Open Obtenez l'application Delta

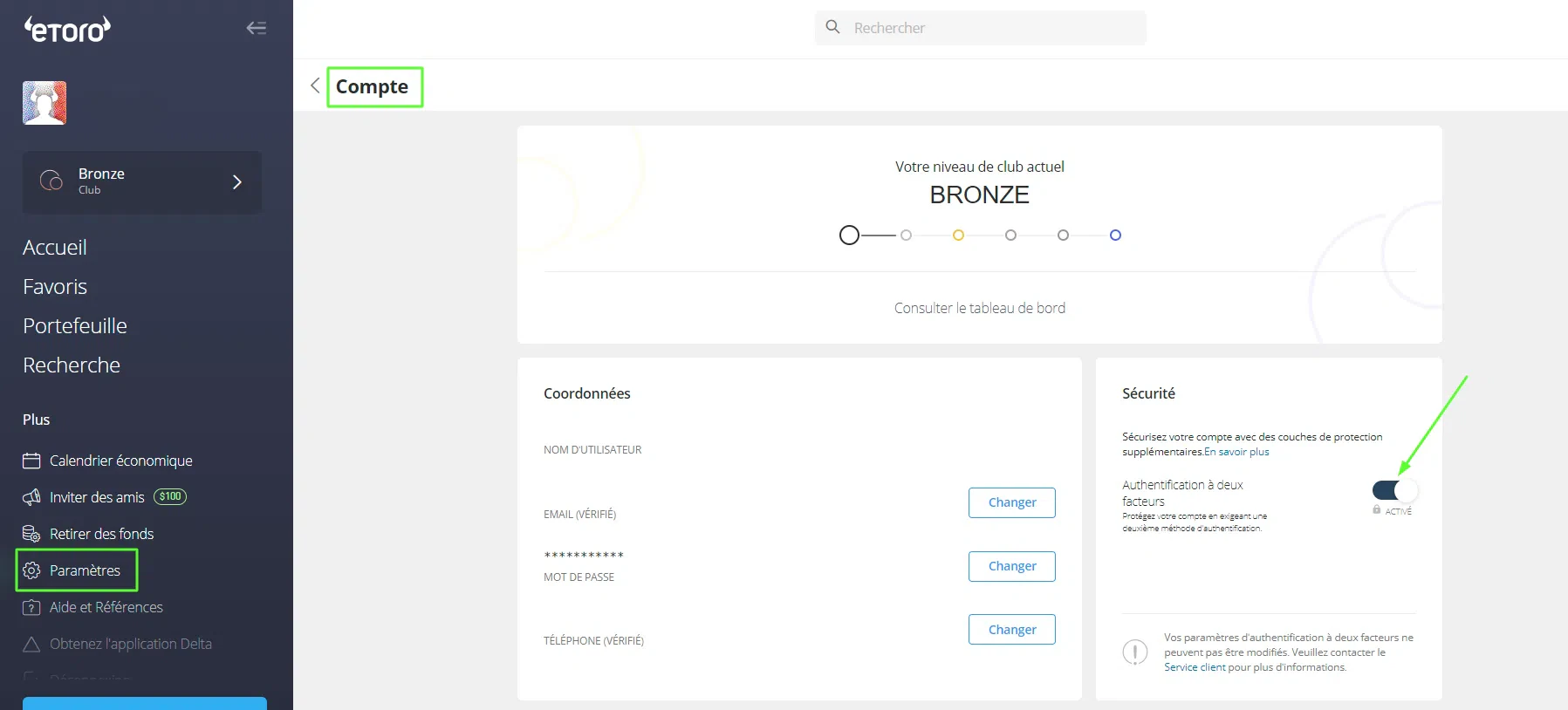131,644
